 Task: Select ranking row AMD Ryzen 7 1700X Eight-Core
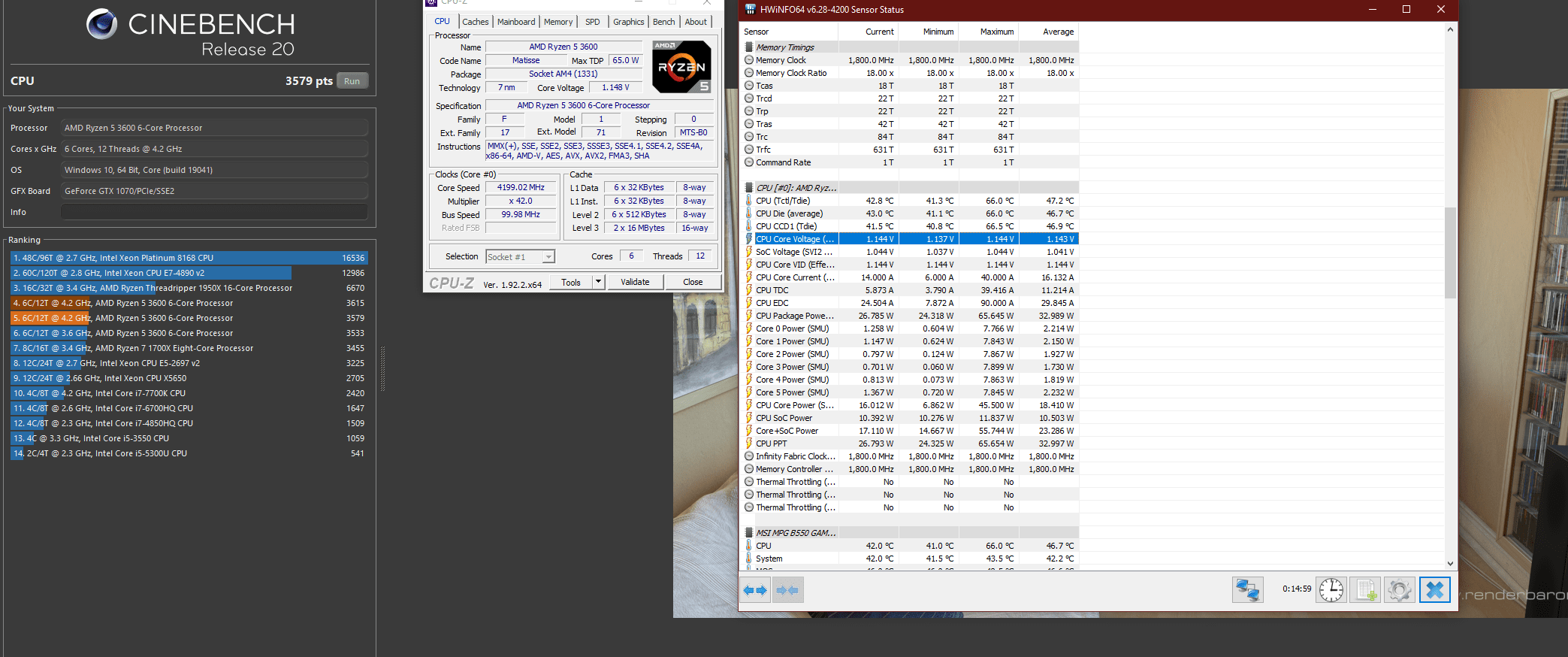pyautogui.click(x=189, y=348)
